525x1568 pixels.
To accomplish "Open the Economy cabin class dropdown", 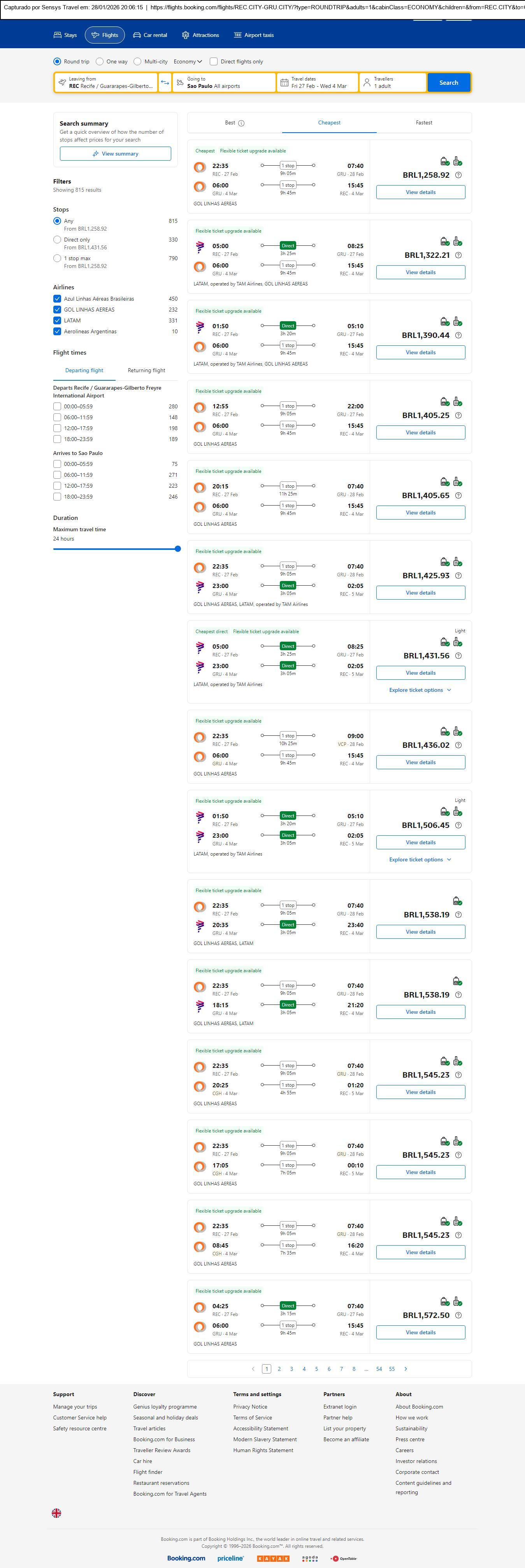I will point(188,61).
